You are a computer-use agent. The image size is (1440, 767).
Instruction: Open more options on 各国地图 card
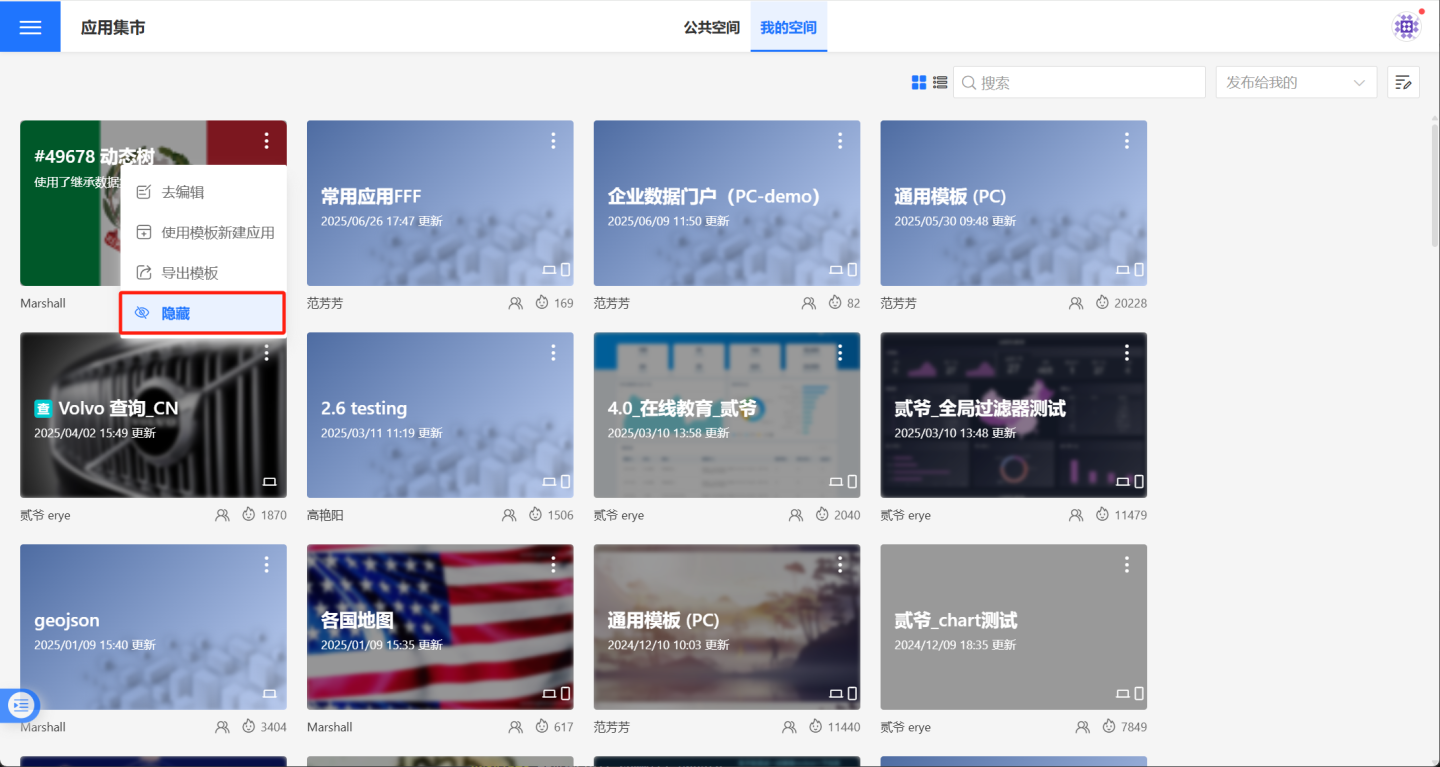553,565
